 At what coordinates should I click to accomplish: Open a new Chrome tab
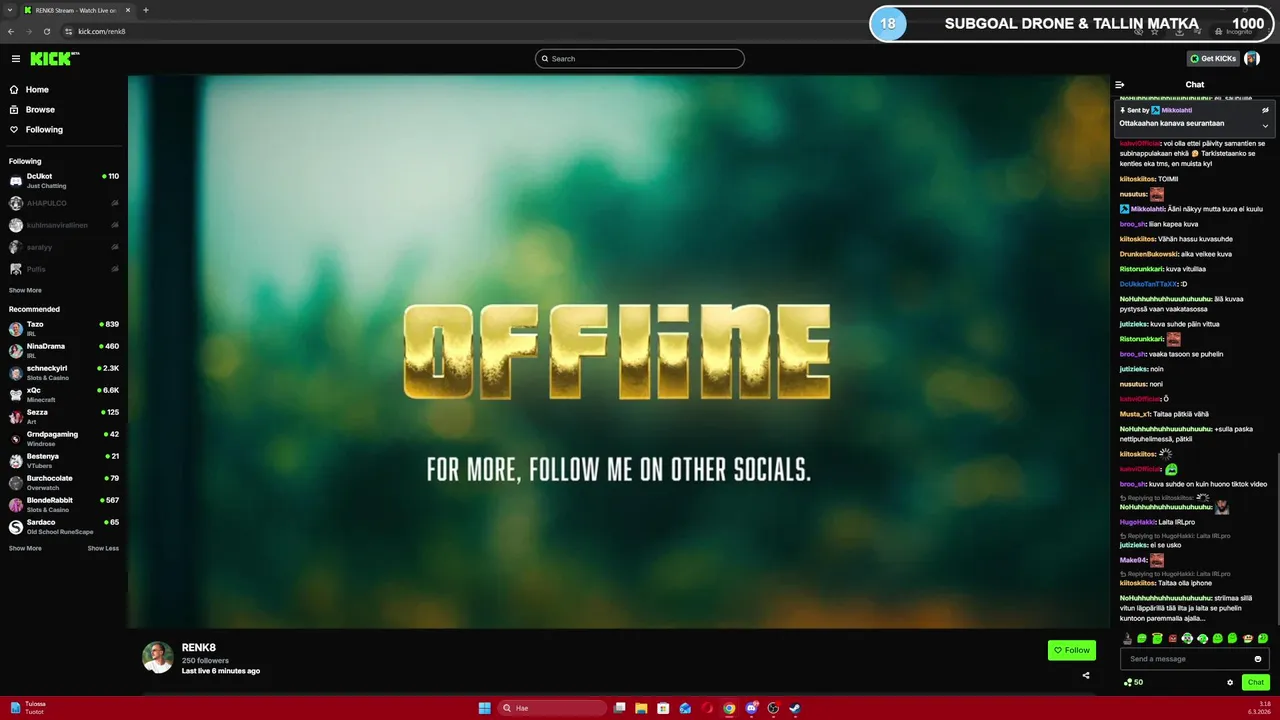[146, 10]
